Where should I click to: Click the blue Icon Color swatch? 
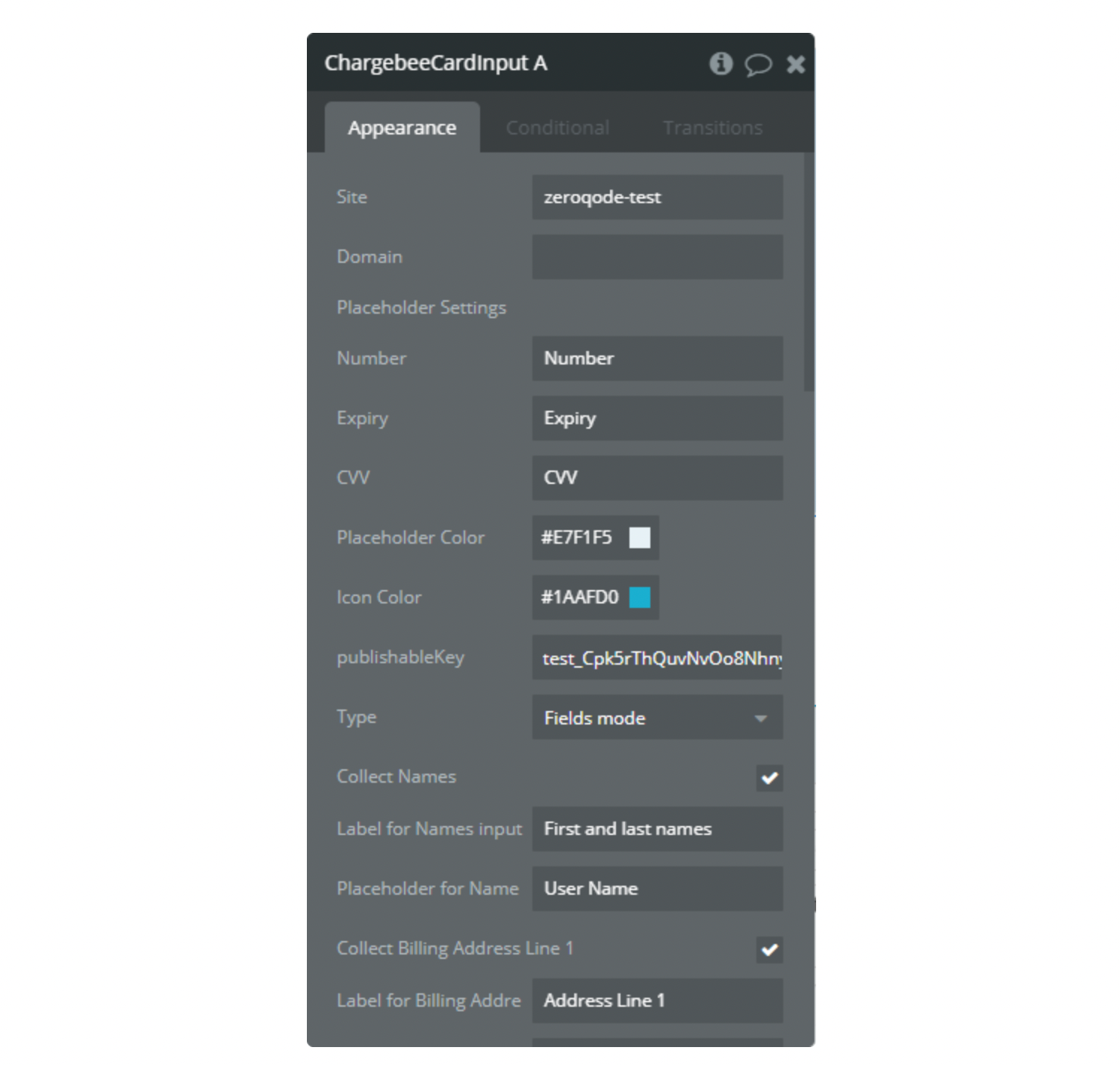pyautogui.click(x=641, y=597)
